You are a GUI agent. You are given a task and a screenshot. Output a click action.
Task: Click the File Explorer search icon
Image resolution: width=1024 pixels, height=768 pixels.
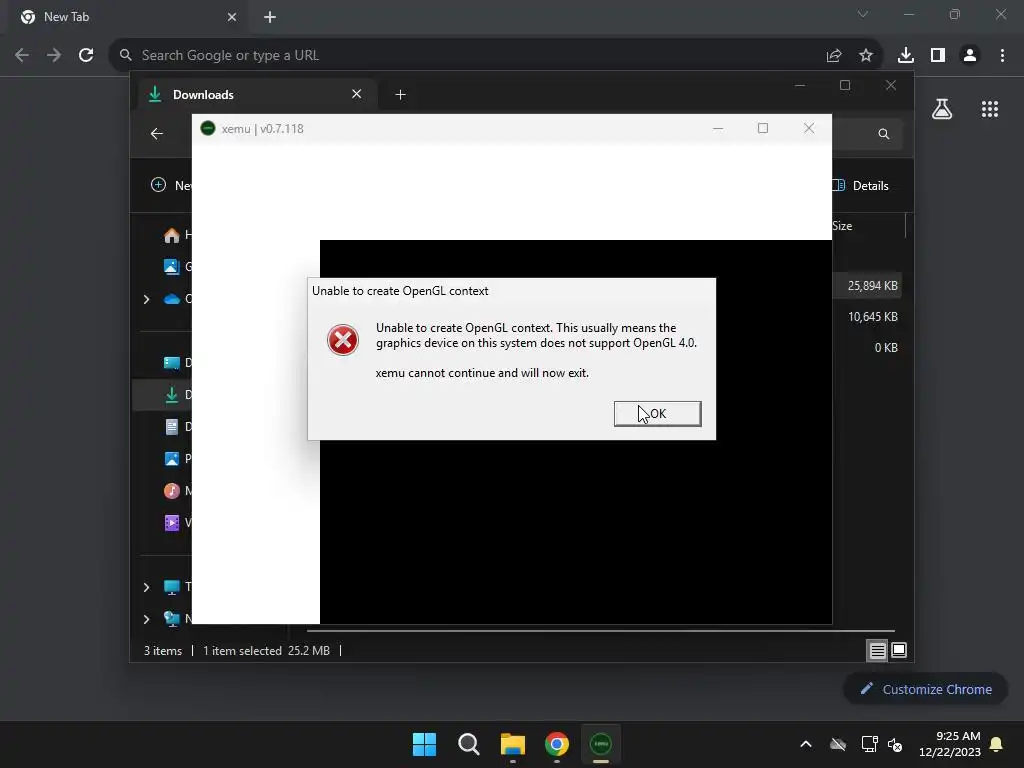click(884, 134)
